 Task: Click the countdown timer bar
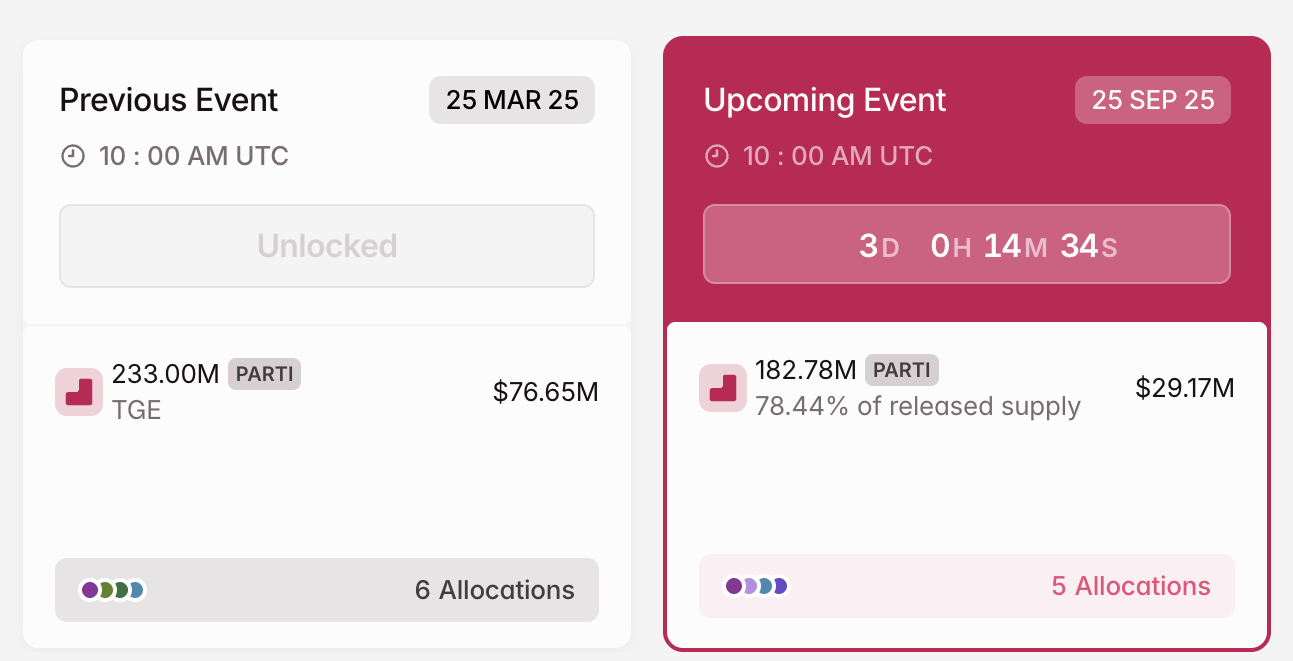pos(967,244)
